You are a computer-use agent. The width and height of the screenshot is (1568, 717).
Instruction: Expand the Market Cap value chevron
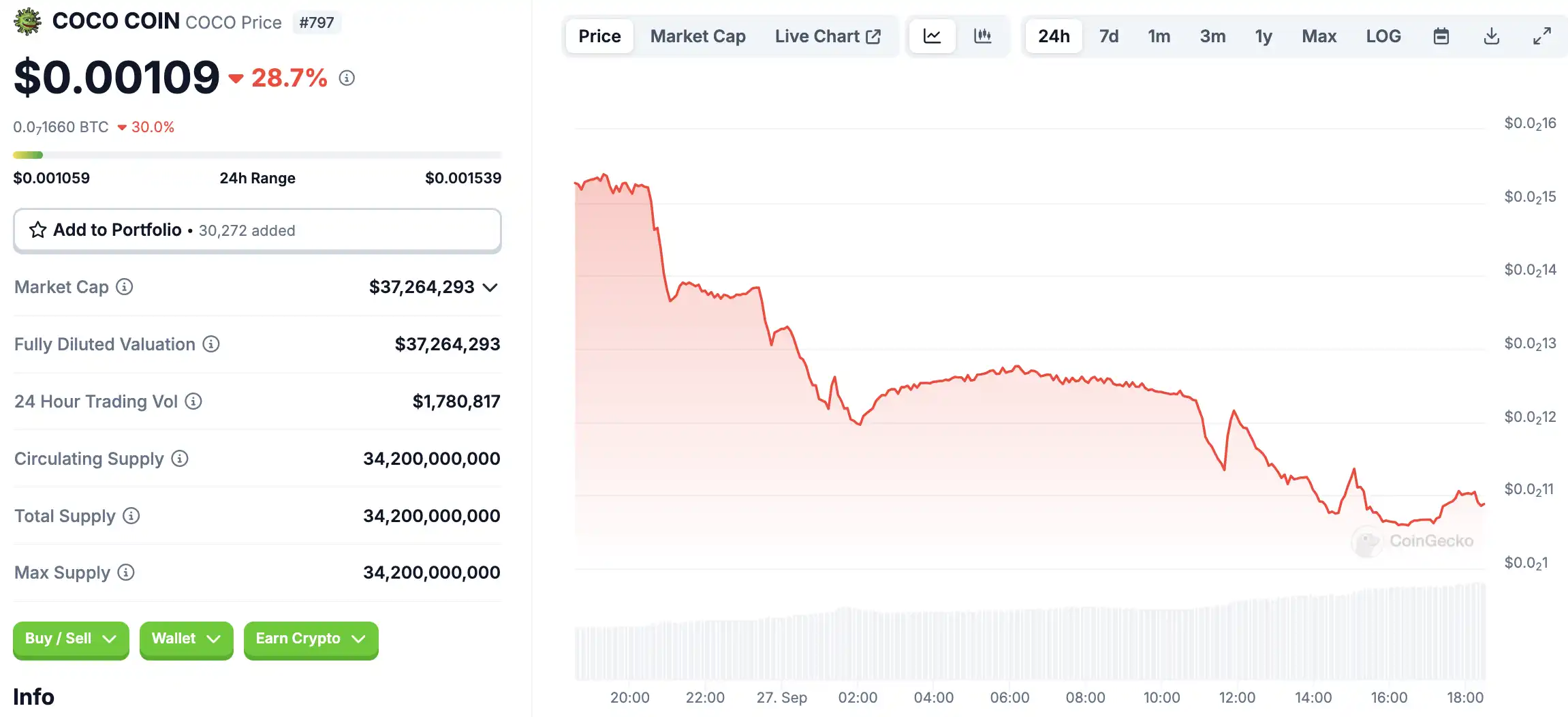pyautogui.click(x=490, y=288)
